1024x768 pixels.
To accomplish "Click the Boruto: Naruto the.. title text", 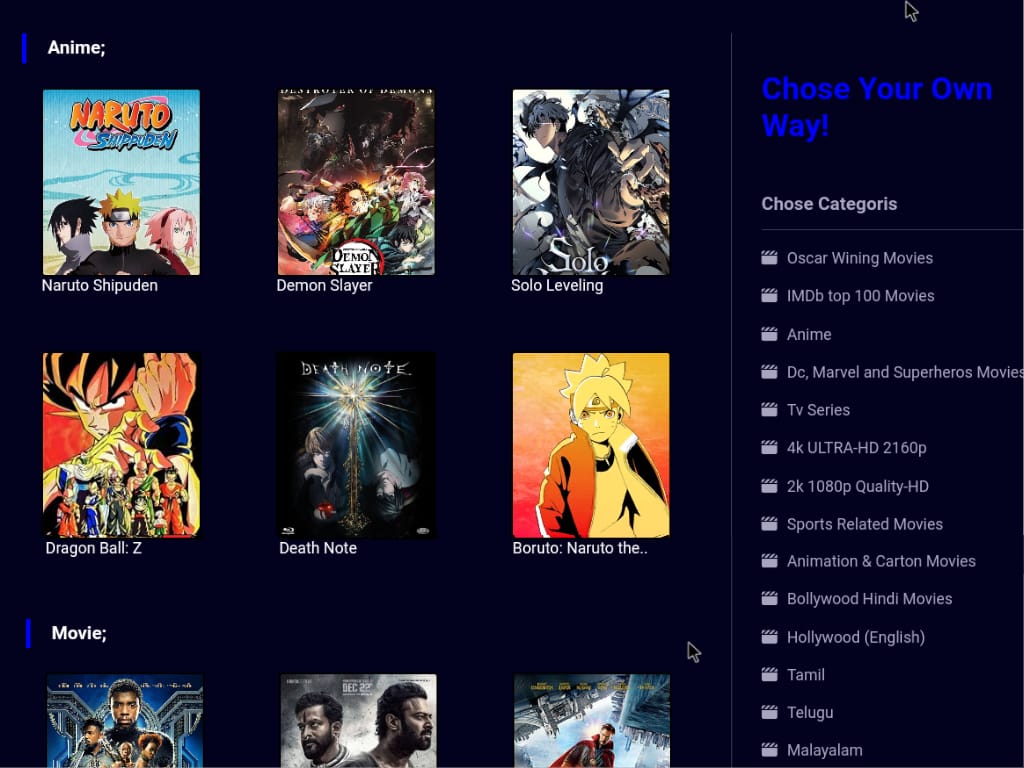I will click(x=580, y=548).
